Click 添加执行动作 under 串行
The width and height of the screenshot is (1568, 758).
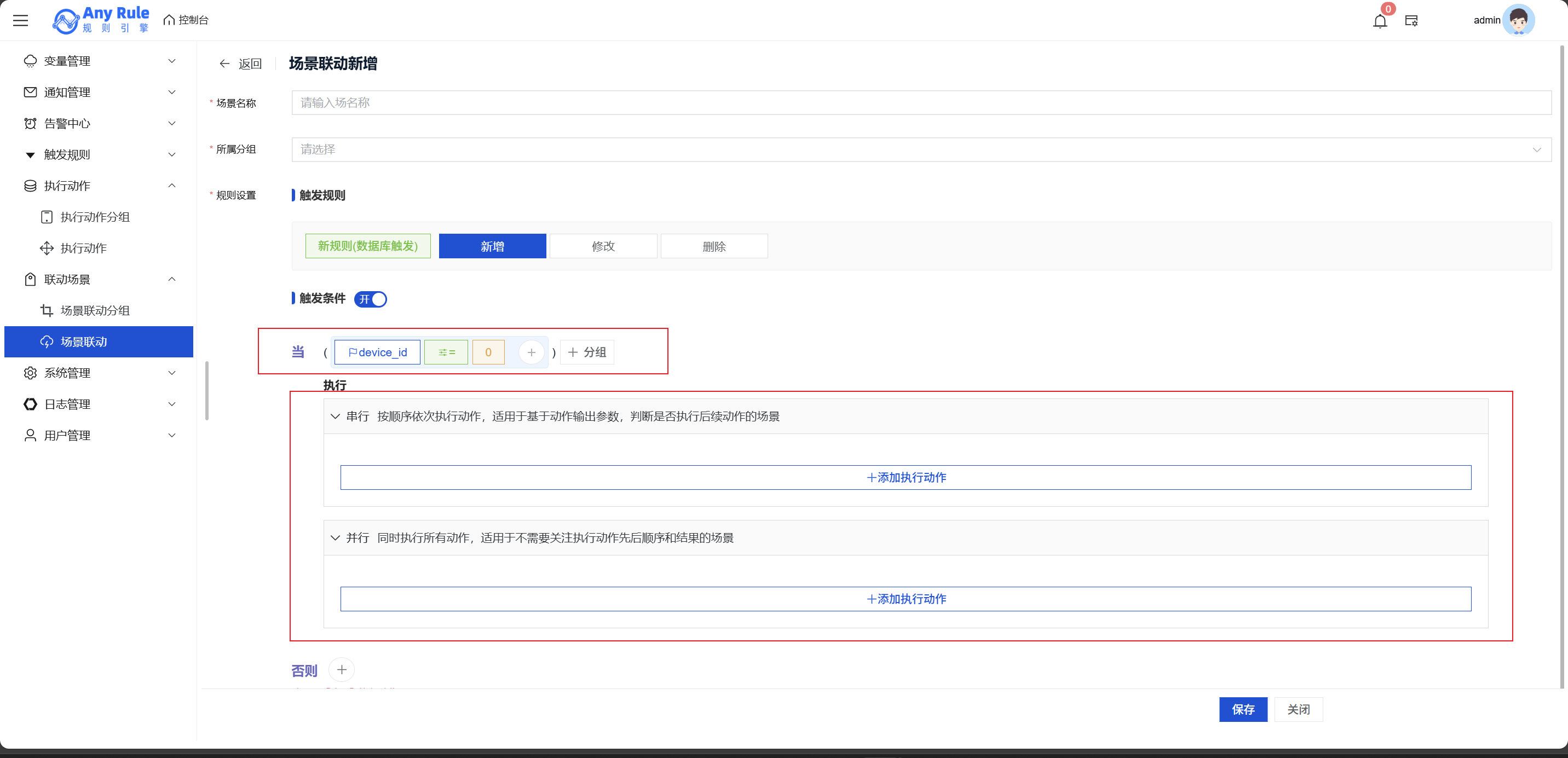point(905,478)
